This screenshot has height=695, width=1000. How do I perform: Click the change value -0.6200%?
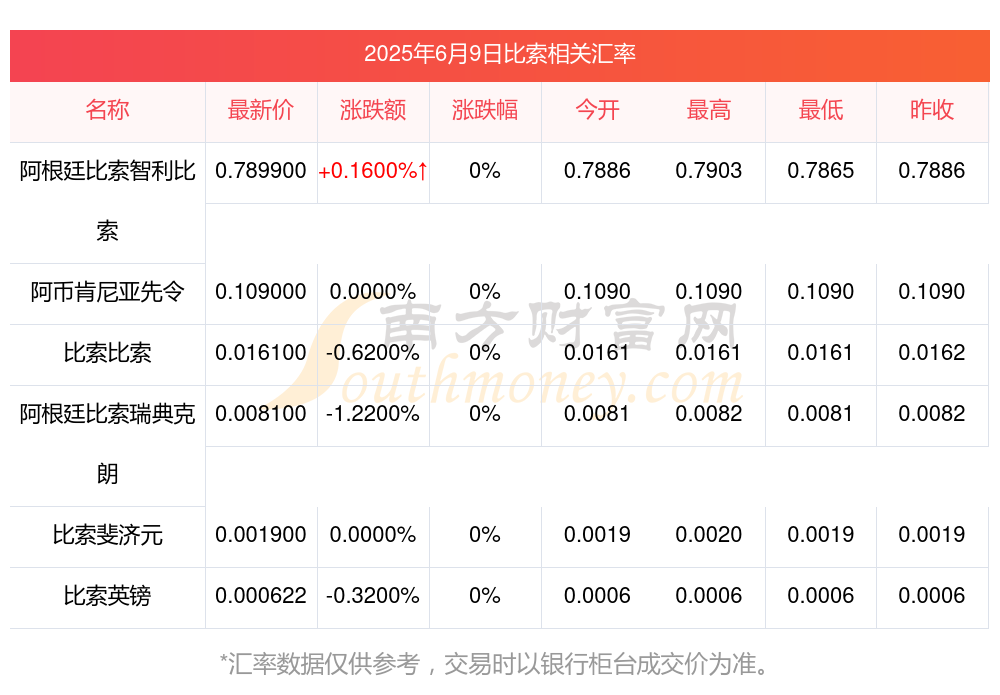tap(372, 353)
